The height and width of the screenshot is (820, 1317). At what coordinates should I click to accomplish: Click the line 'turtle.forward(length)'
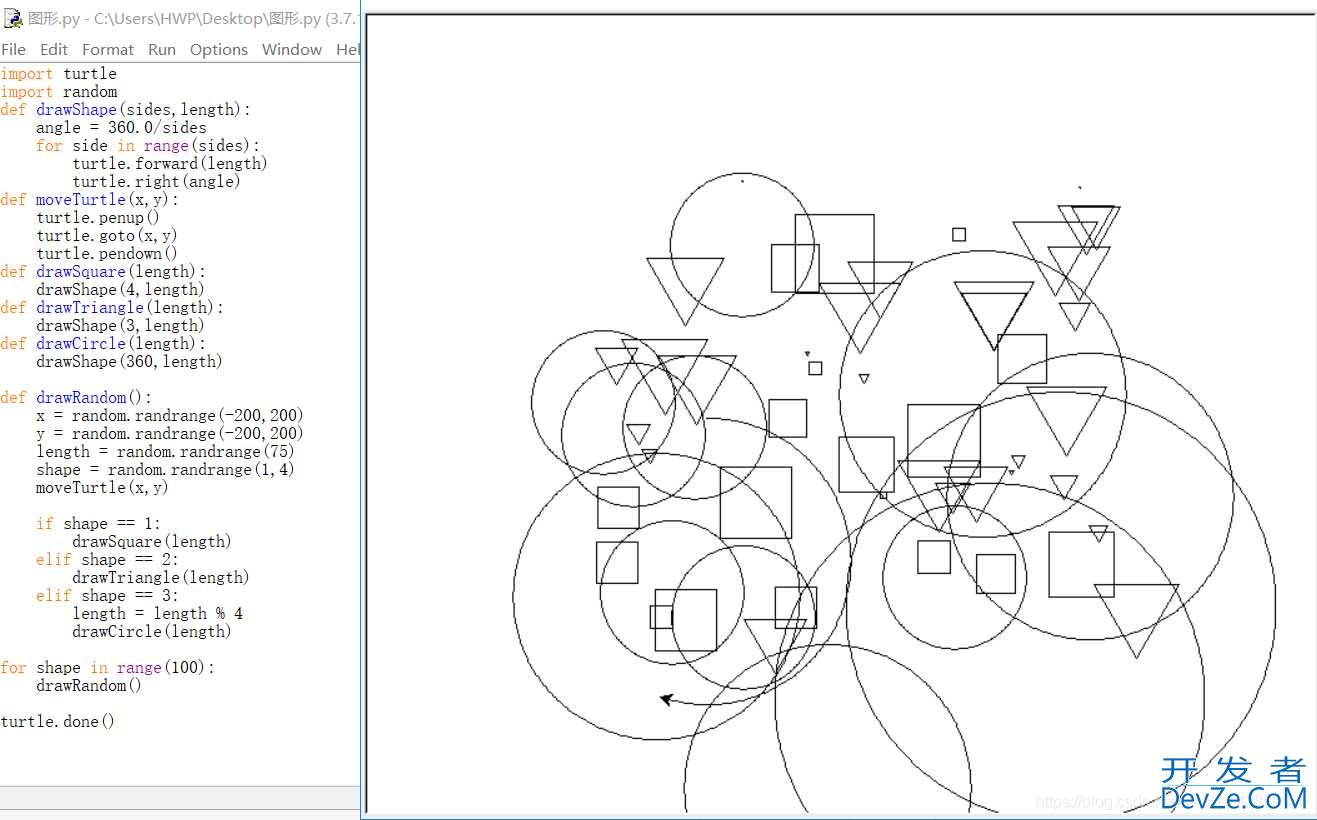pos(170,164)
